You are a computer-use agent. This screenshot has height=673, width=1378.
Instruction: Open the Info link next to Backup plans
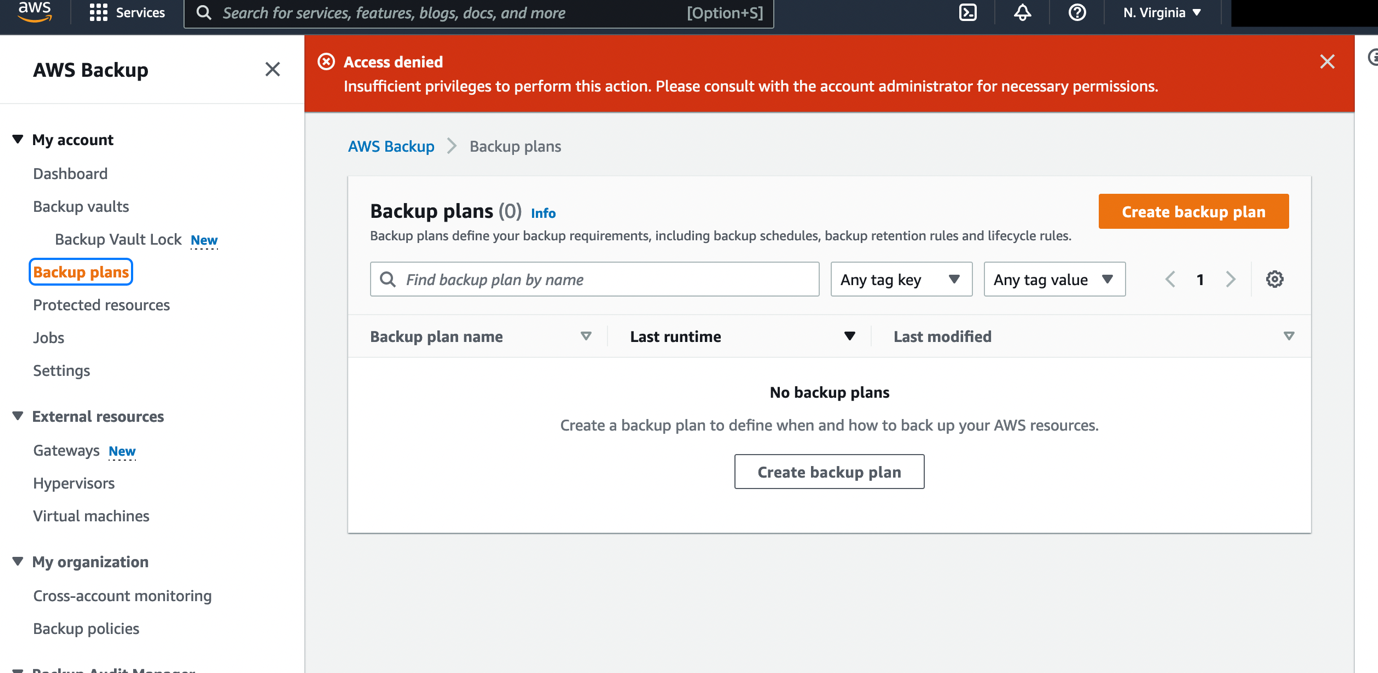click(543, 213)
